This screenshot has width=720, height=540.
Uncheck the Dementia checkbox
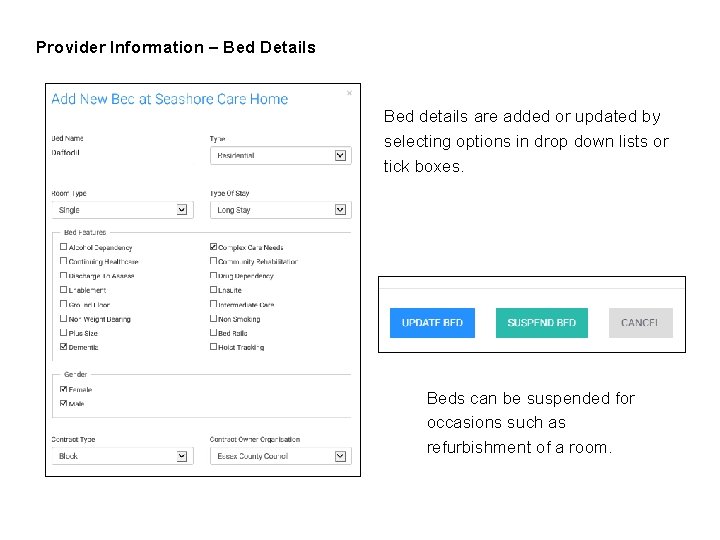pyautogui.click(x=64, y=347)
